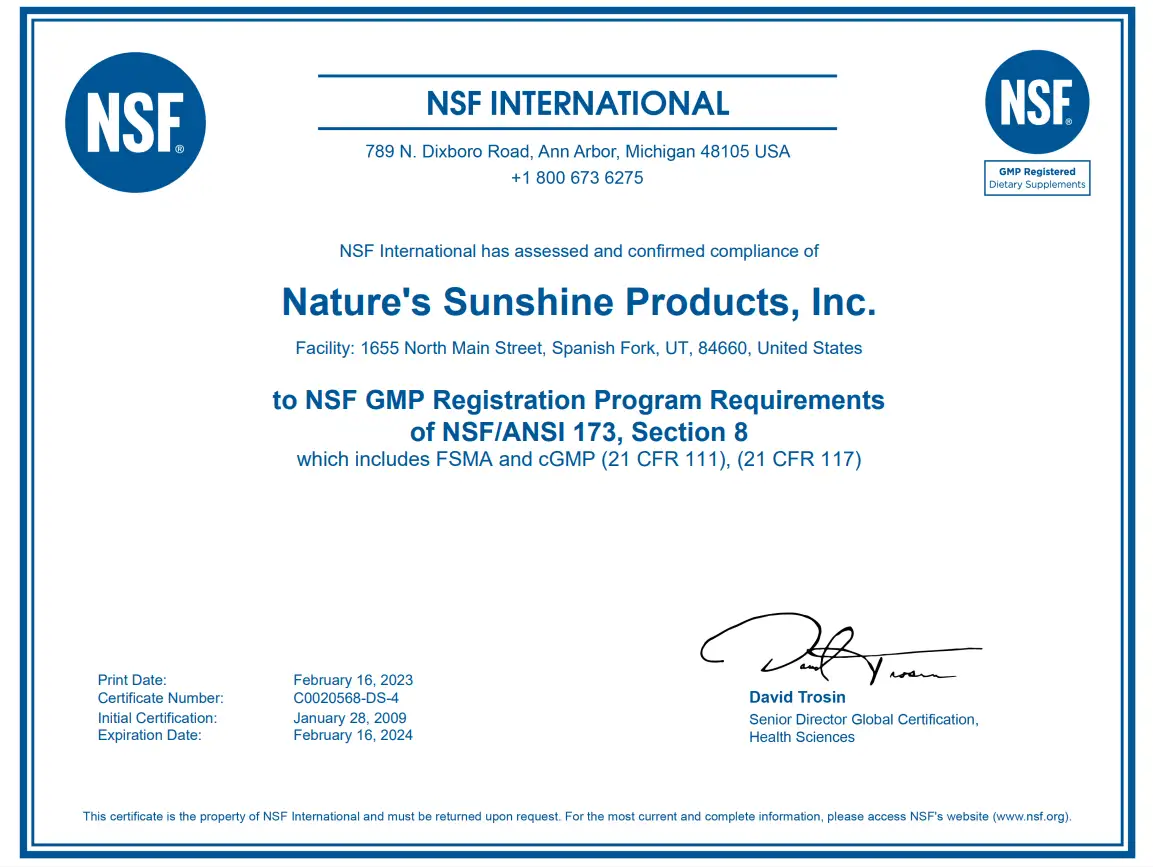
Task: Select the Senior Director Global Certification title
Action: (x=863, y=719)
